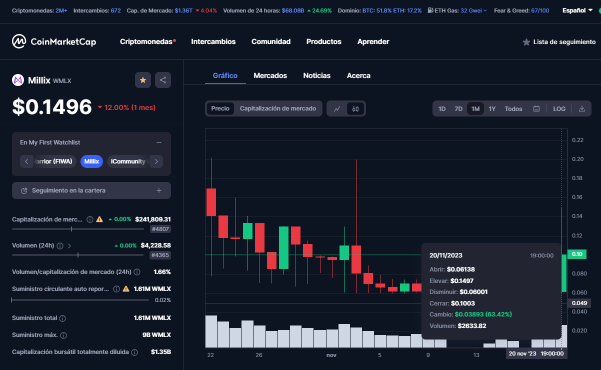
Task: Set chart range to Todos
Action: 513,109
